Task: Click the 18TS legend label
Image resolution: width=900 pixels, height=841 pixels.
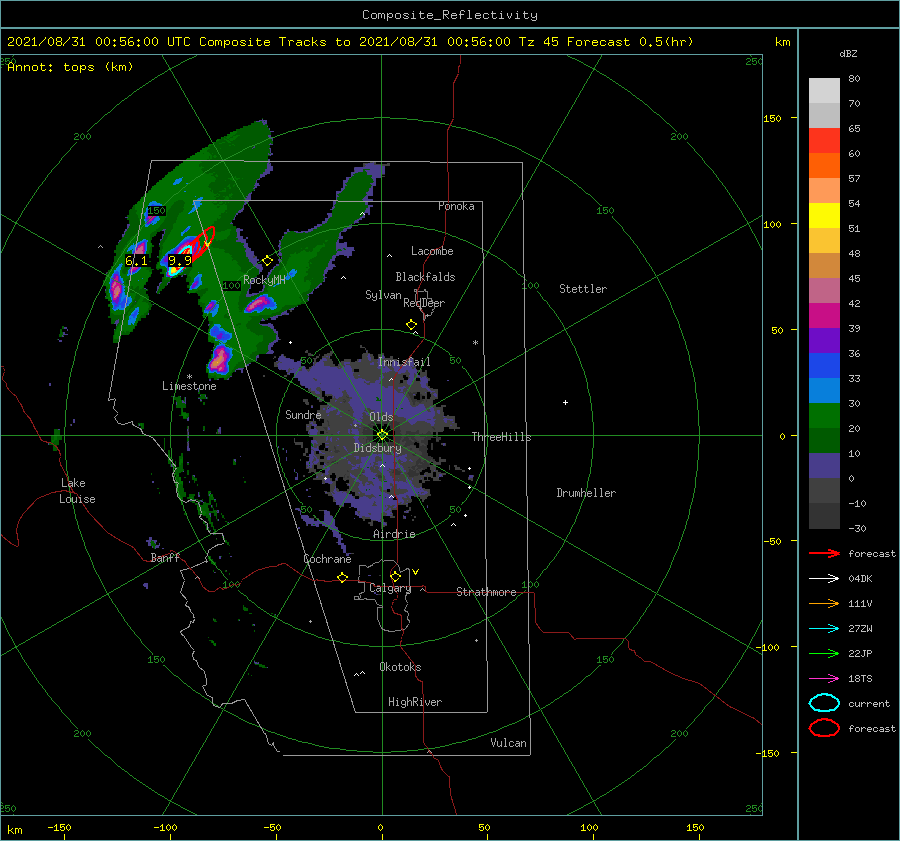Action: (860, 679)
